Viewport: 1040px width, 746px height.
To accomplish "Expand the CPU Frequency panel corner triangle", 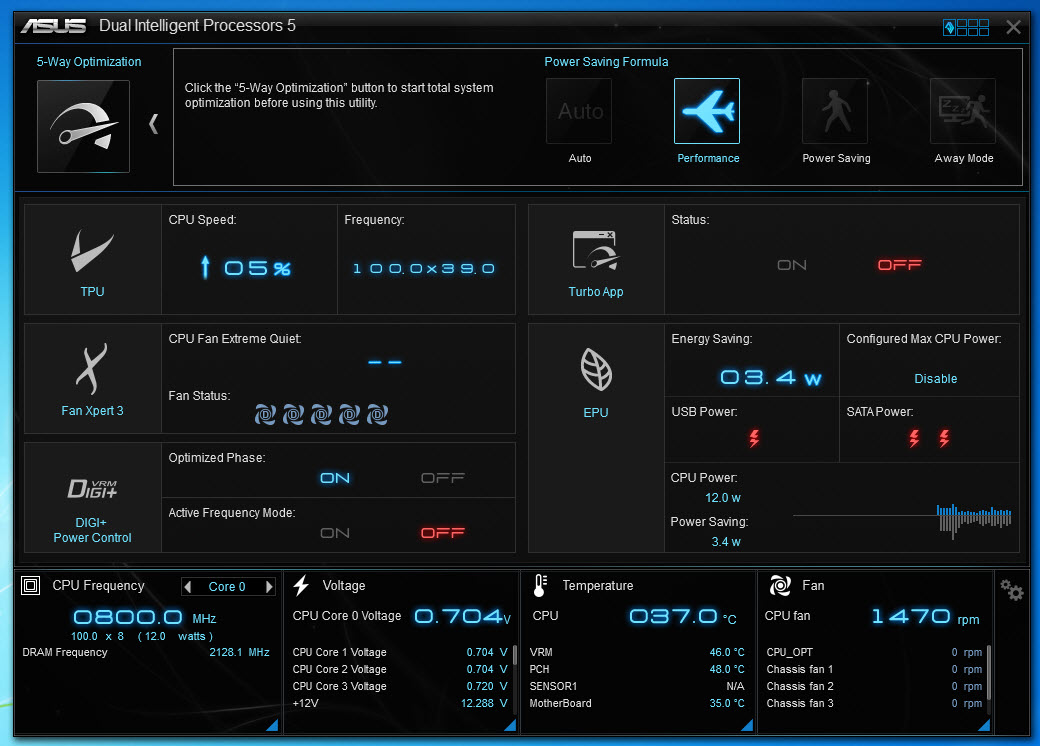I will pyautogui.click(x=272, y=725).
